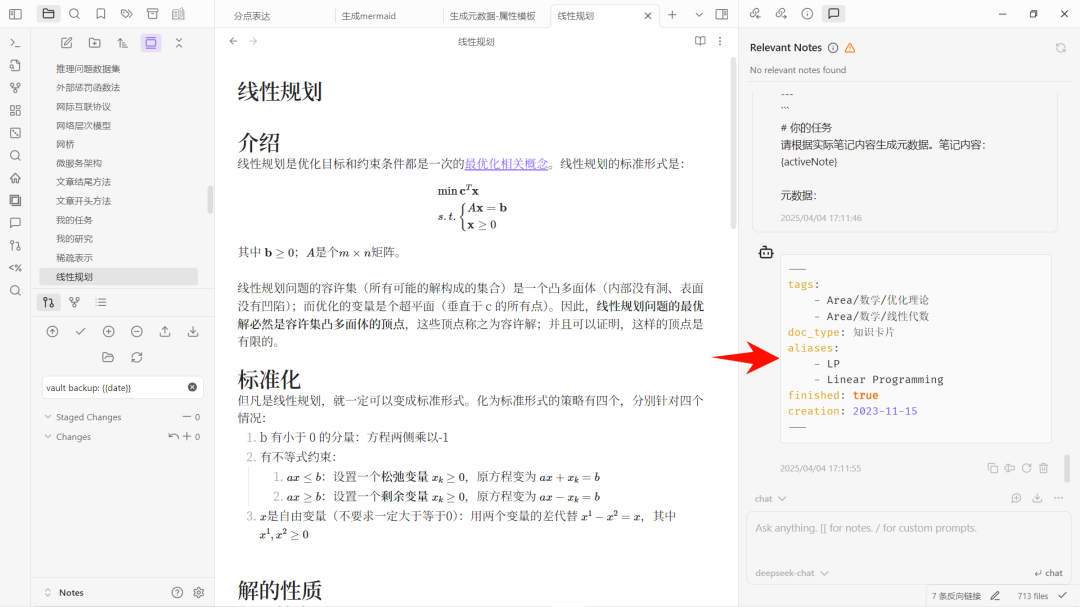The height and width of the screenshot is (607, 1080).
Task: Collapse the Changes section chevron
Action: (48, 437)
